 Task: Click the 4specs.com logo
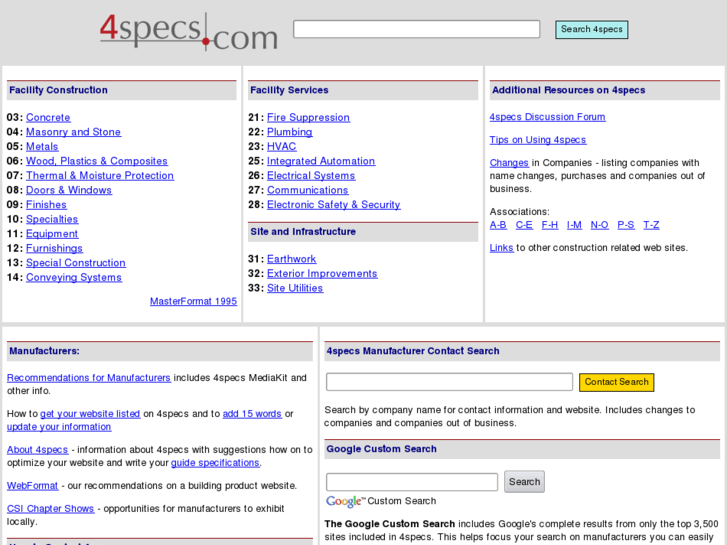189,31
